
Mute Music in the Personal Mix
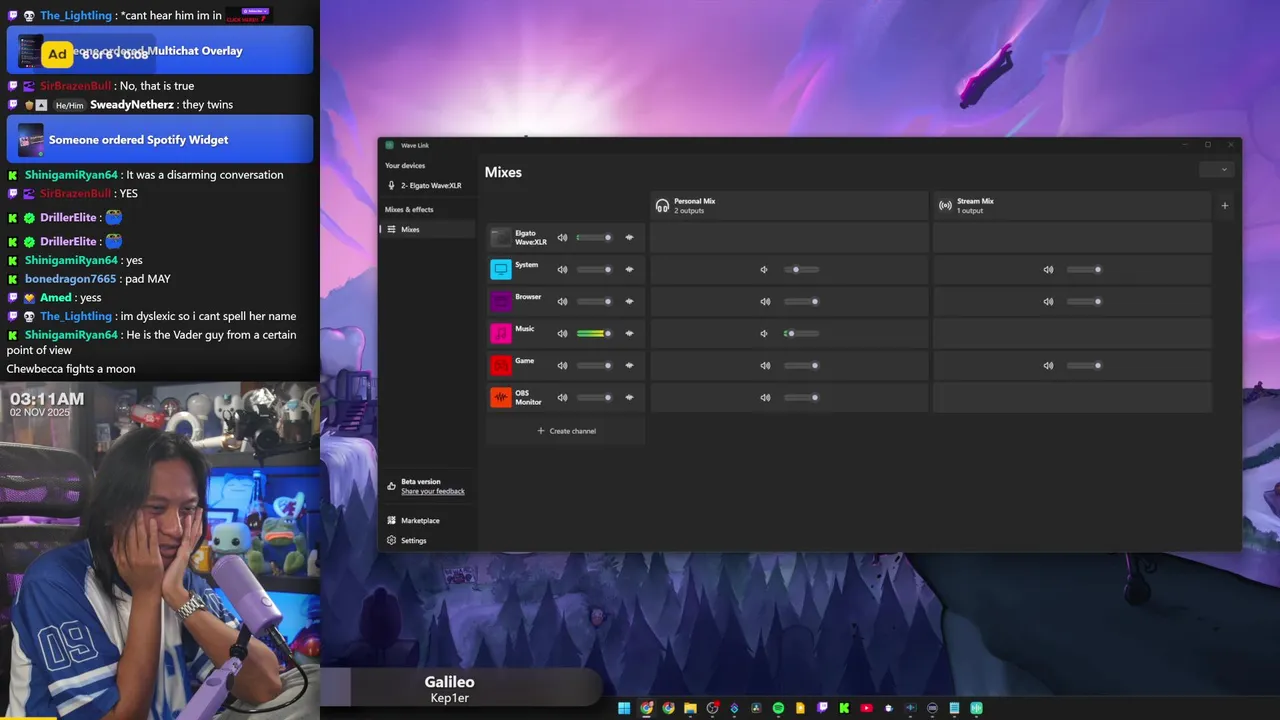pos(764,333)
